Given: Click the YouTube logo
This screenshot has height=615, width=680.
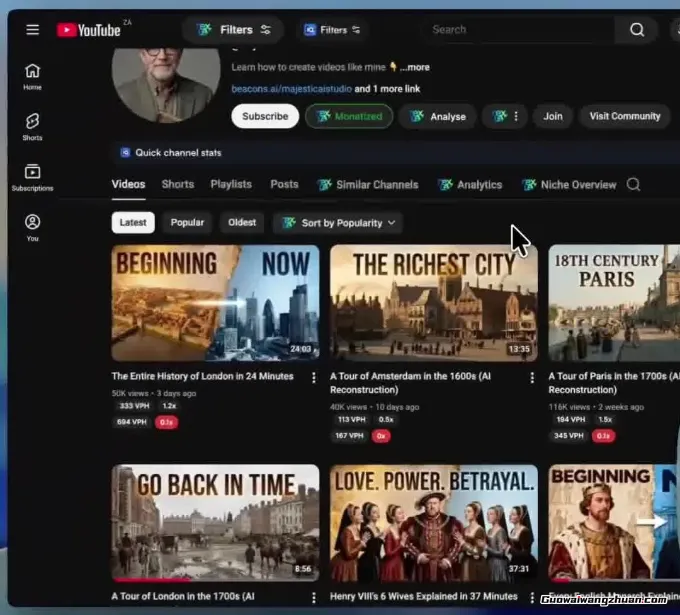Looking at the screenshot, I should coord(89,30).
